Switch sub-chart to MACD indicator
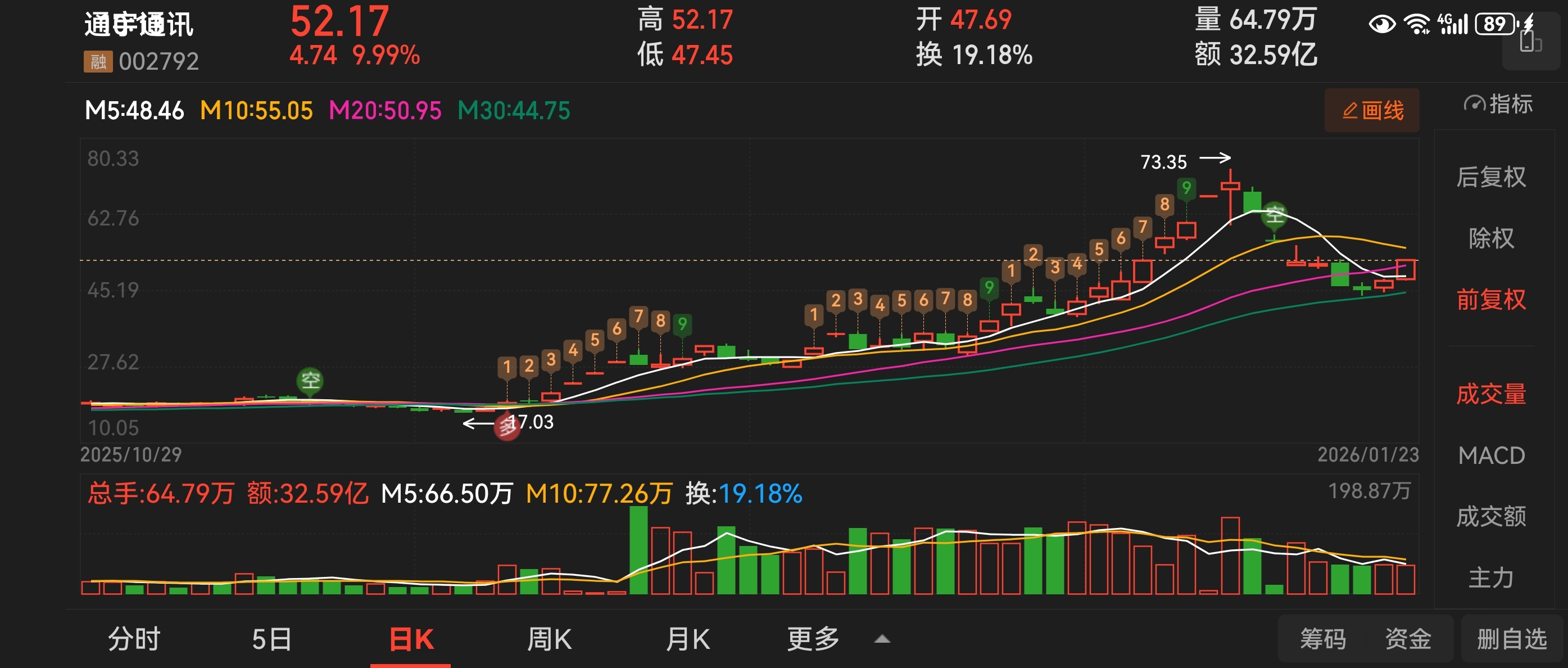The image size is (1568, 668). tap(1490, 455)
